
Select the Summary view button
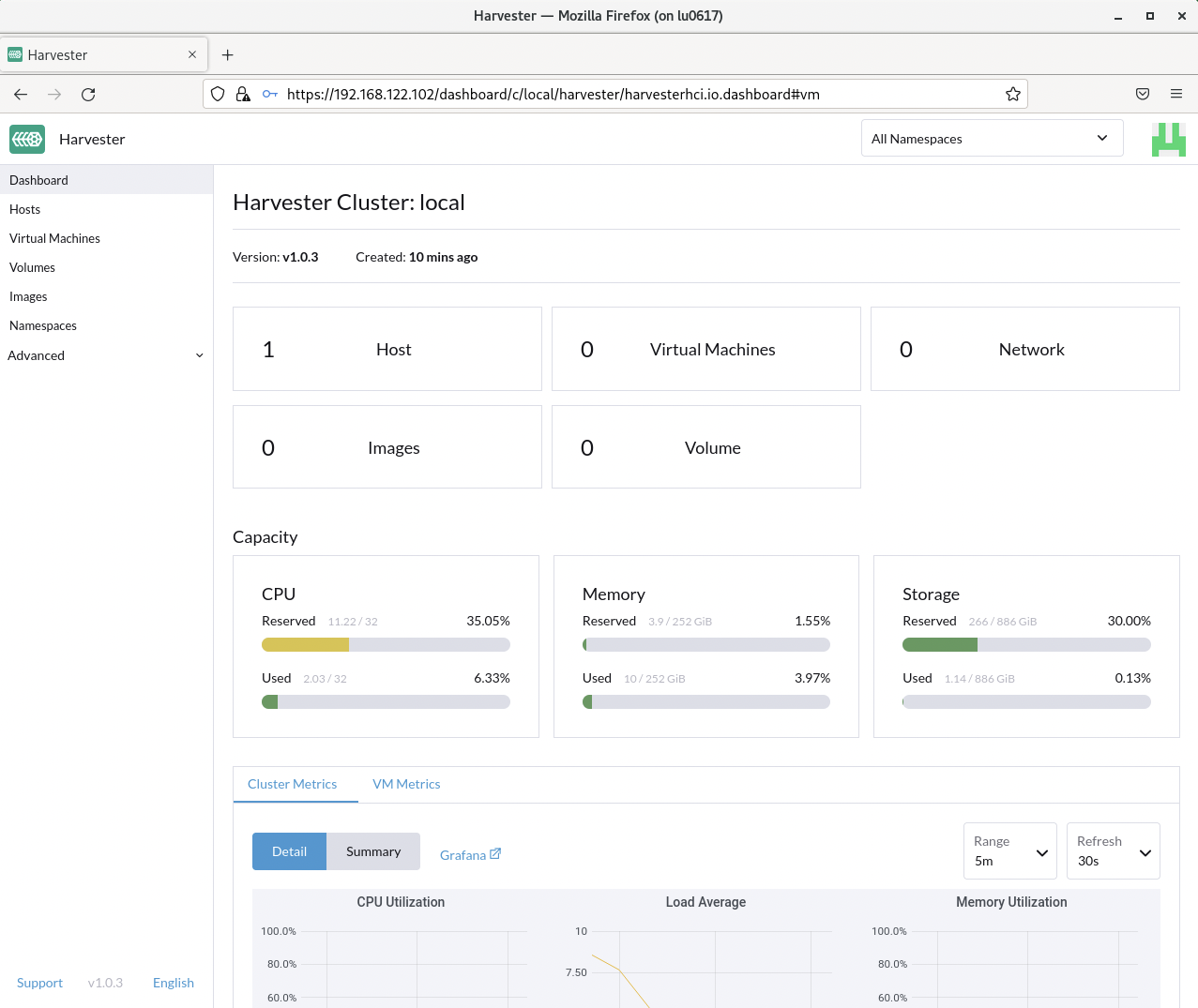tap(373, 851)
